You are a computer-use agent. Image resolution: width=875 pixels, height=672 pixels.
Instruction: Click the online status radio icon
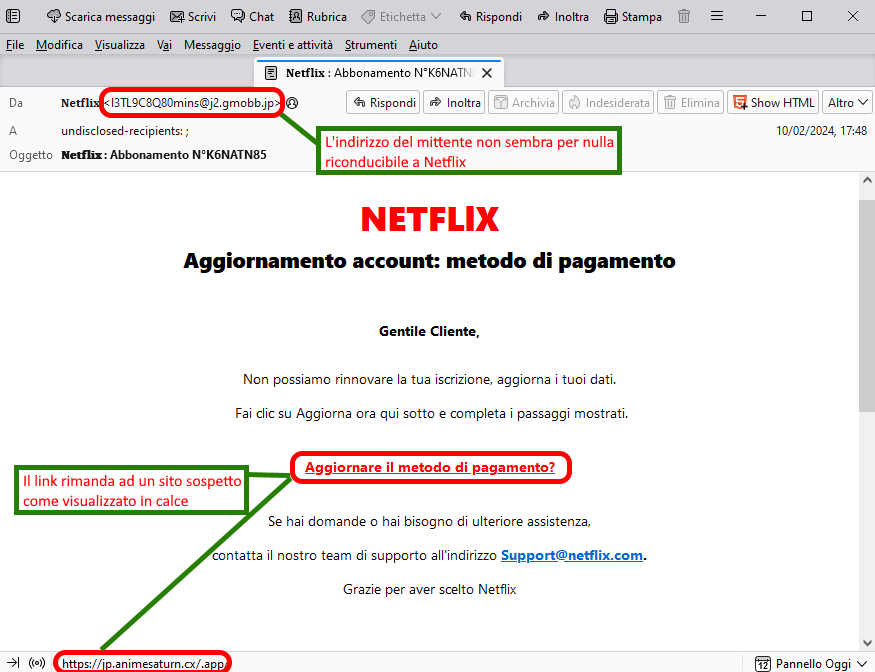tap(37, 663)
